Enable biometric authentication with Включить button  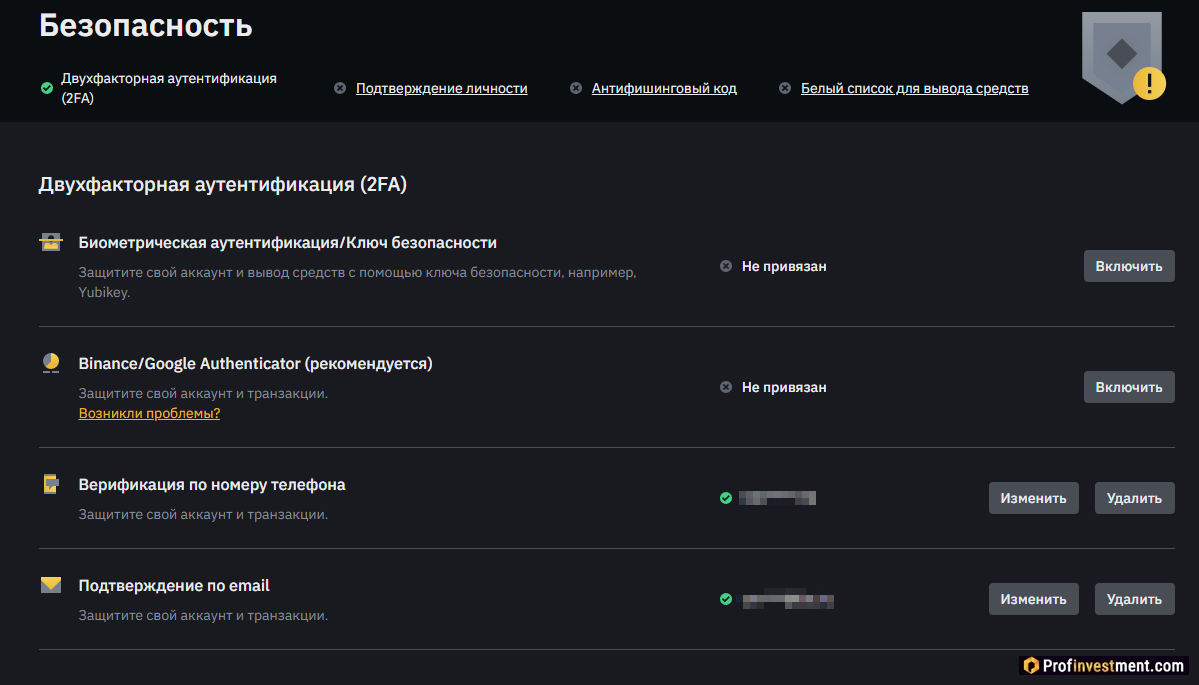pos(1129,266)
